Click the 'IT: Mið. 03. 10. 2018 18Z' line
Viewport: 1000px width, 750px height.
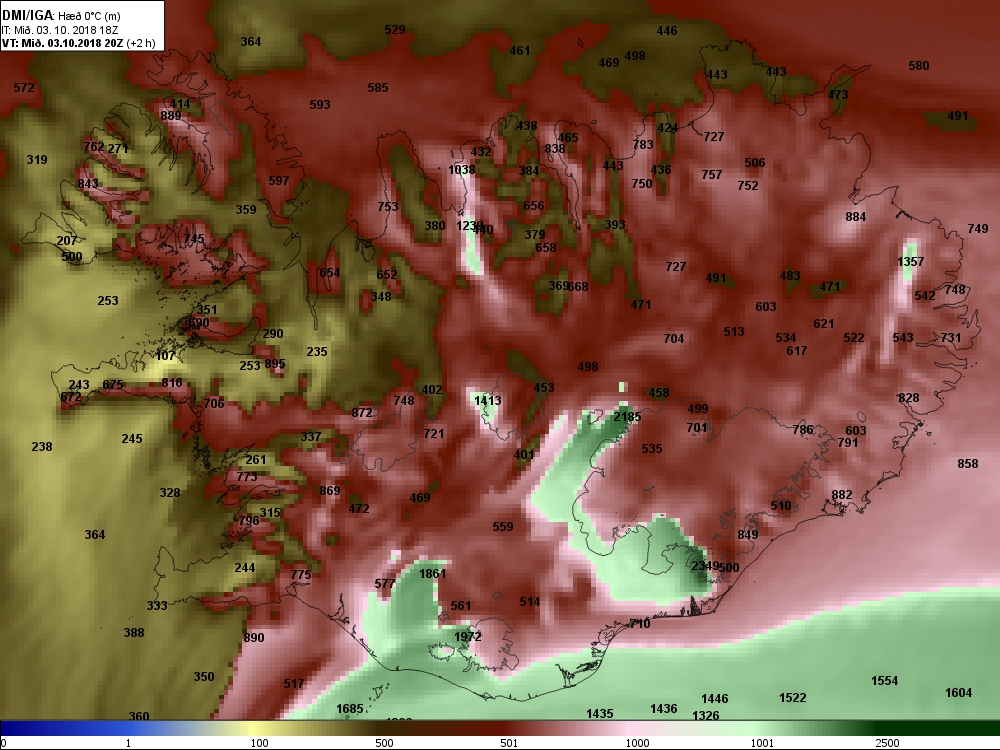point(60,30)
